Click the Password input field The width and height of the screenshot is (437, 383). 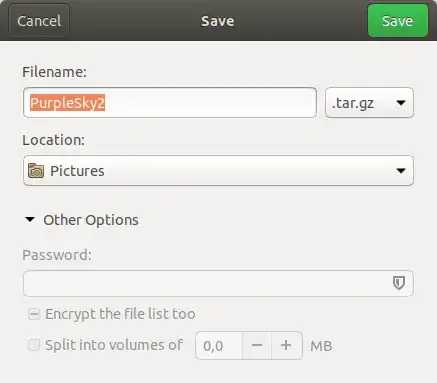coord(218,283)
